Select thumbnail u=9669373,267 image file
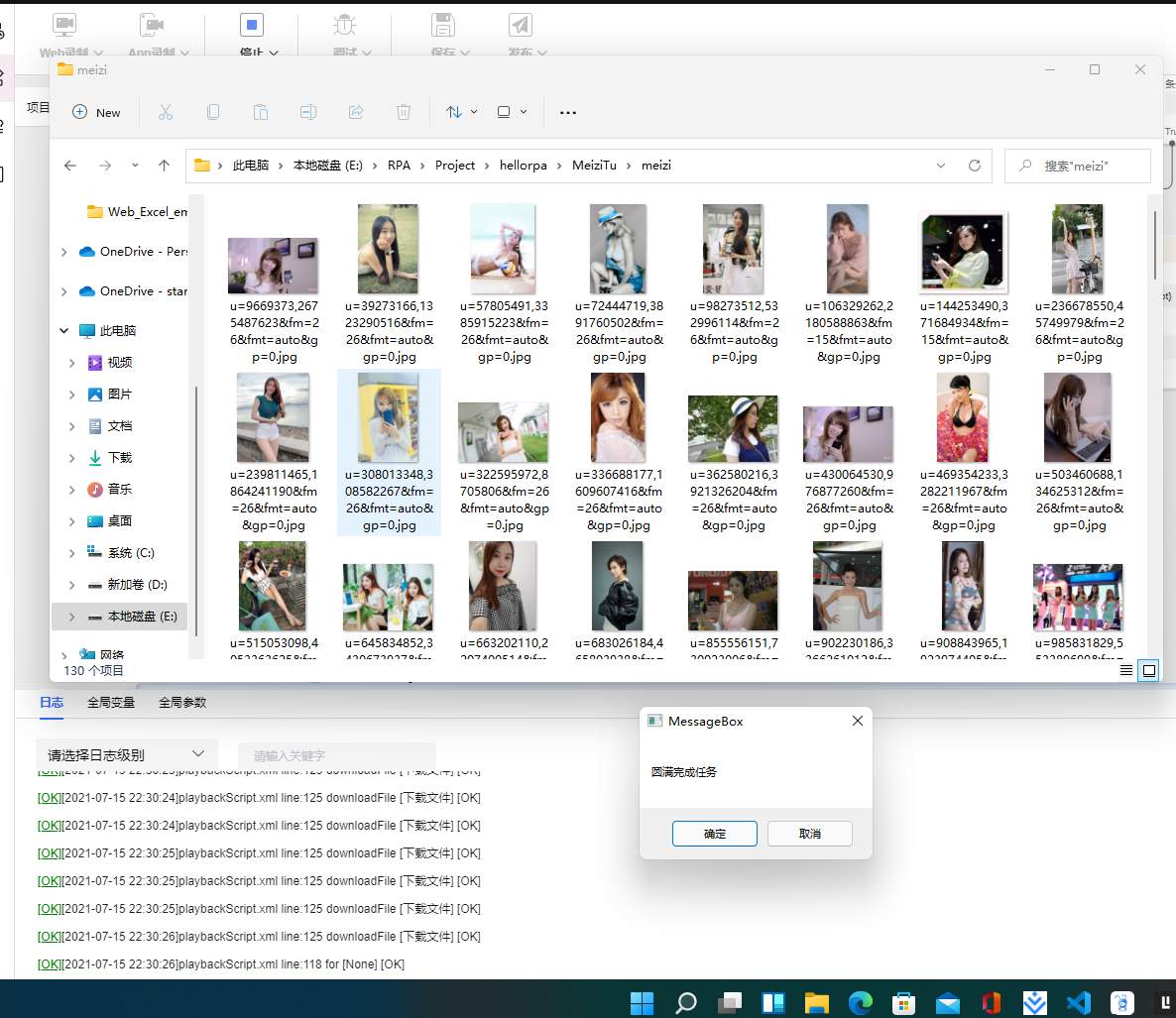The width and height of the screenshot is (1176, 1018). point(273,266)
